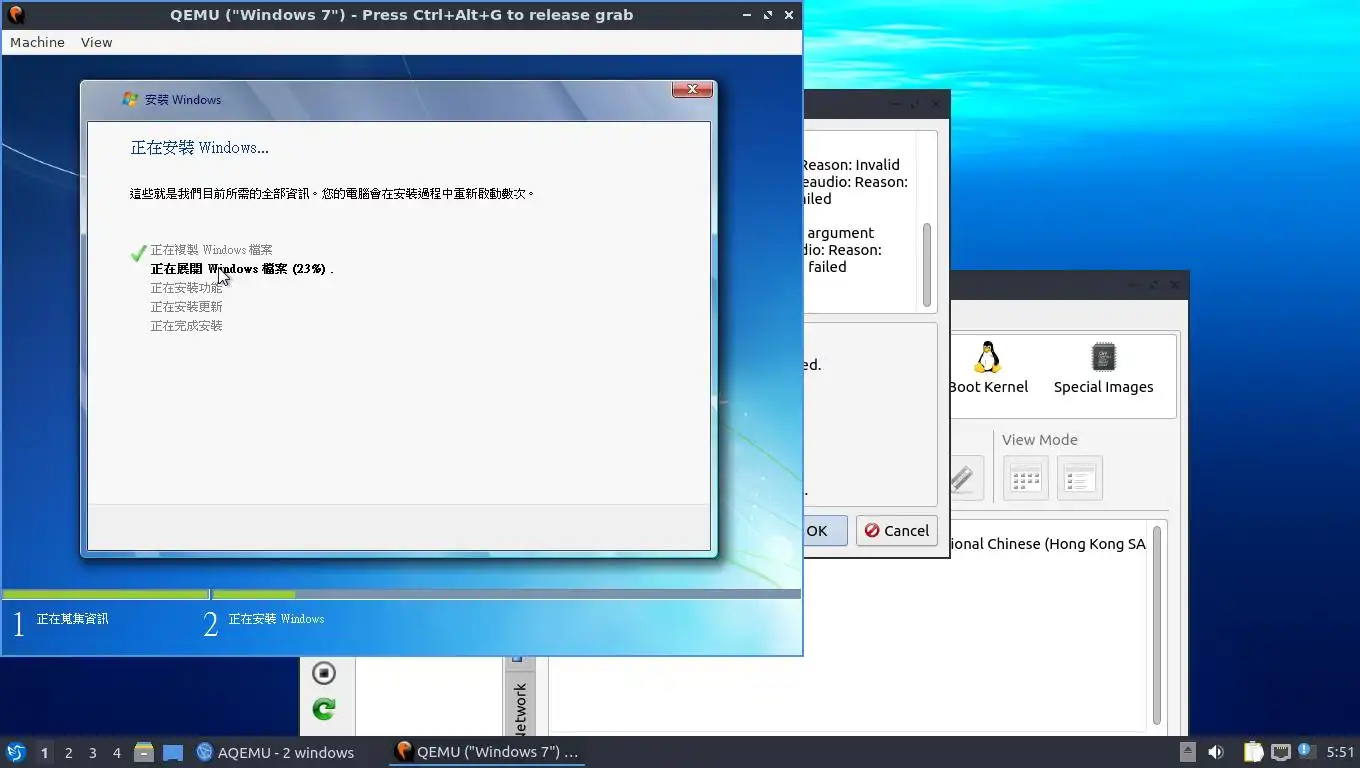Switch to virtual desktop 3
This screenshot has width=1360, height=768.
coord(92,752)
